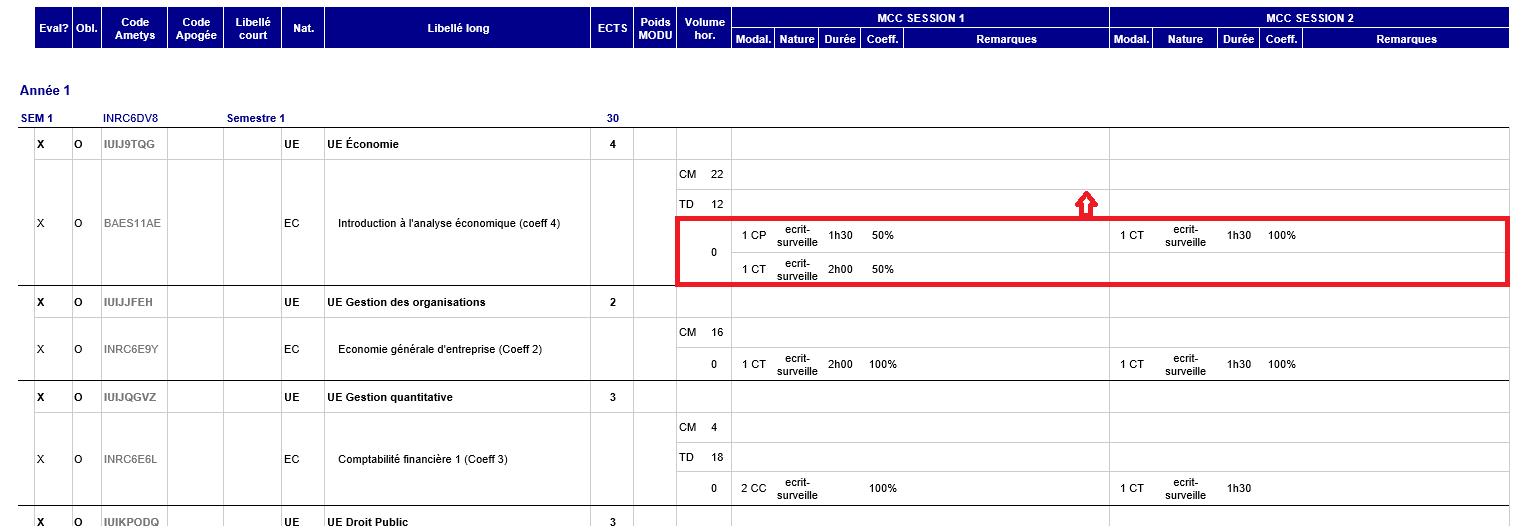Select the Libellé long column header
The height and width of the screenshot is (526, 1536).
coord(458,28)
